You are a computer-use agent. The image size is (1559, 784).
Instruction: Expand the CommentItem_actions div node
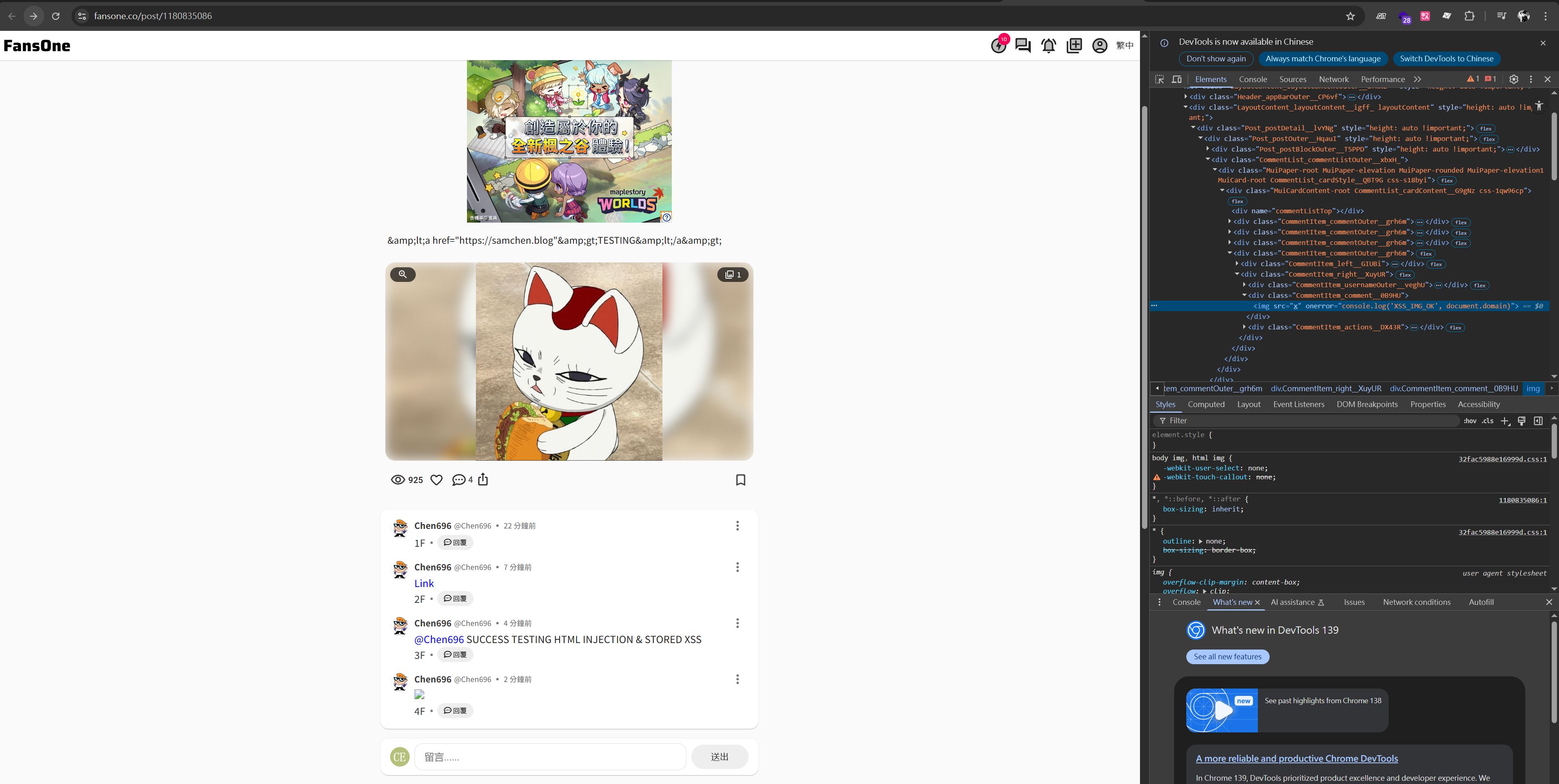(1244, 327)
